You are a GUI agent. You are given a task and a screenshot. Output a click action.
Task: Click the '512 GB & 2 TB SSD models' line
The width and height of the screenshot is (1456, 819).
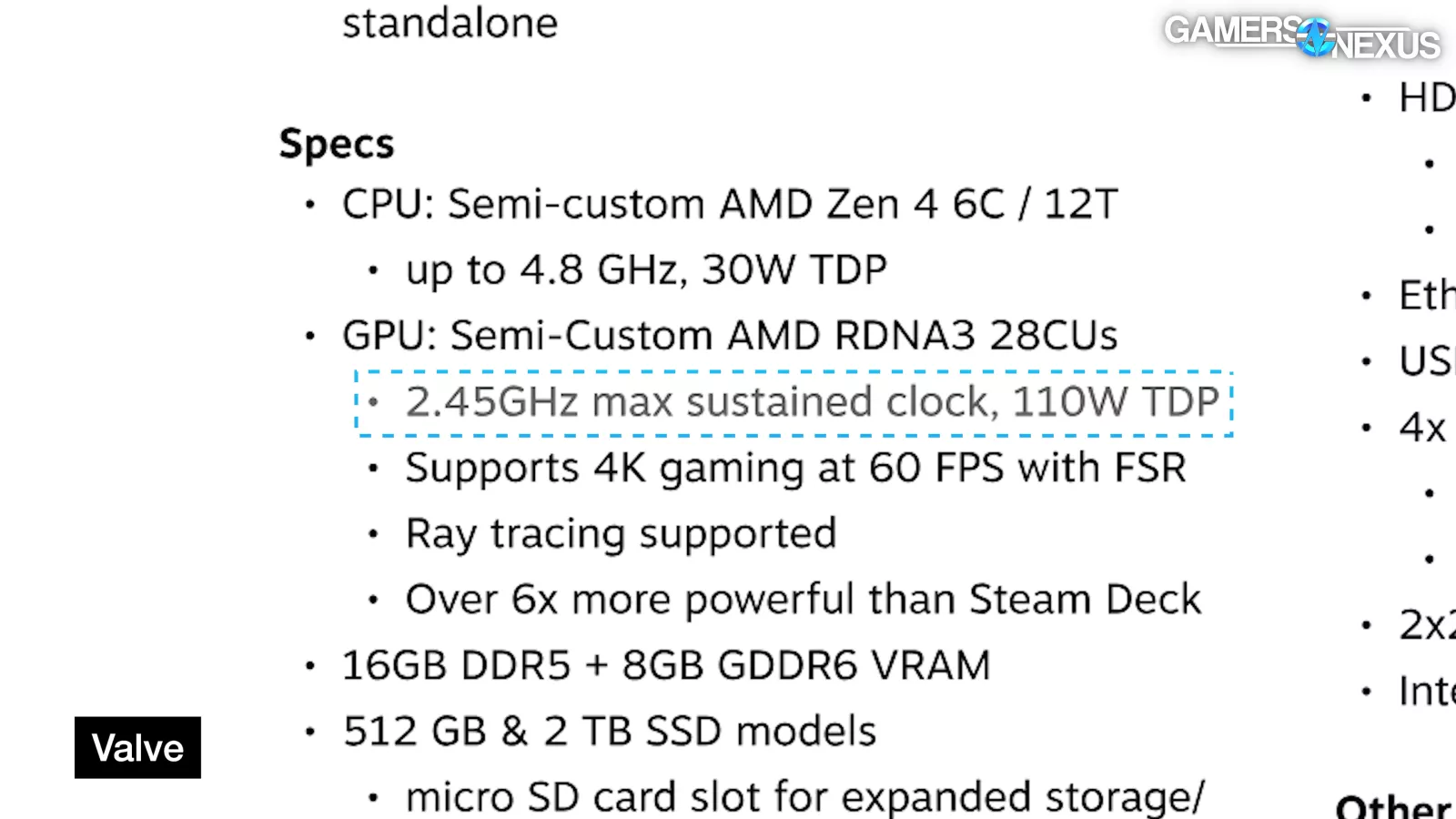point(609,732)
